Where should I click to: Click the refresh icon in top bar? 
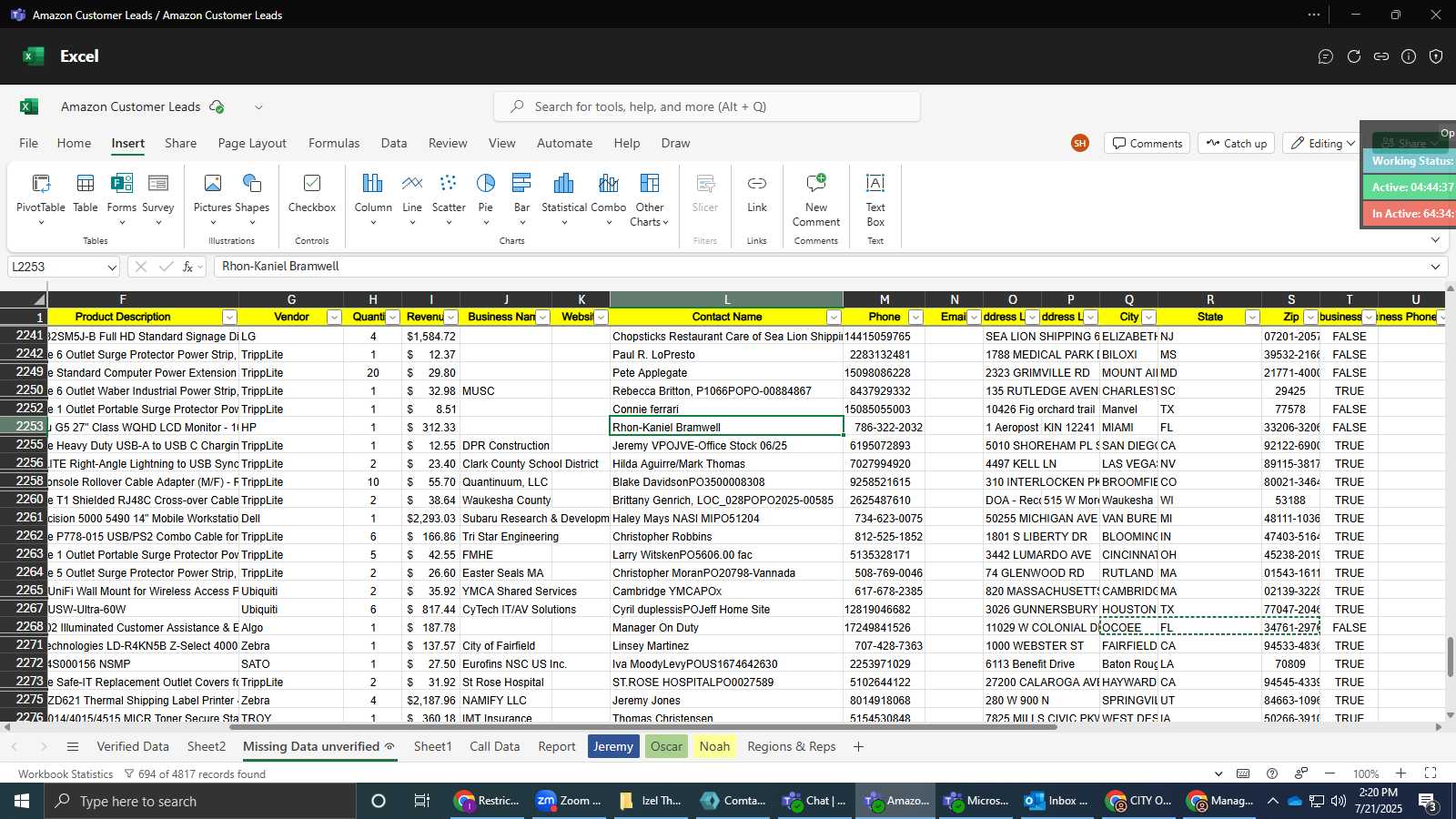1354,56
